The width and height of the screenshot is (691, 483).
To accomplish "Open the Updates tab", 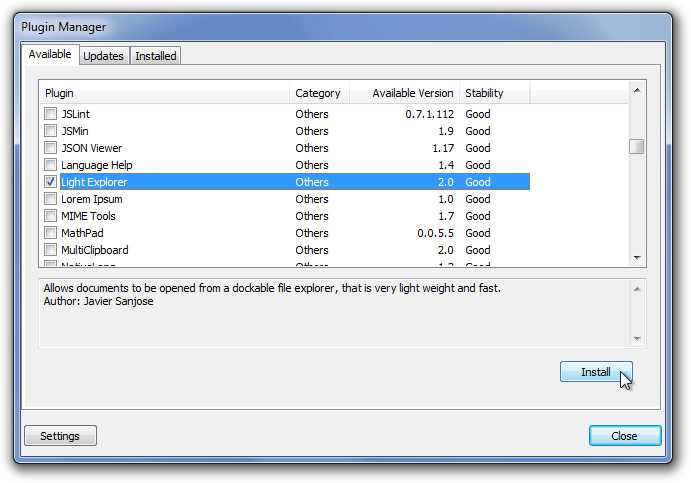I will click(x=104, y=56).
